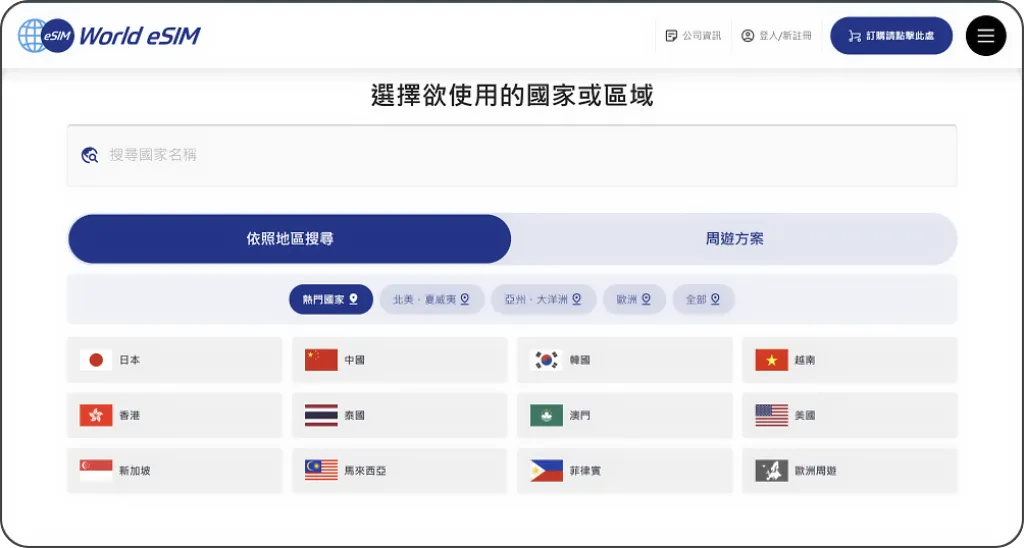Viewport: 1024px width, 548px height.
Task: Choose the 歐洲周遊 label
Action: [816, 471]
